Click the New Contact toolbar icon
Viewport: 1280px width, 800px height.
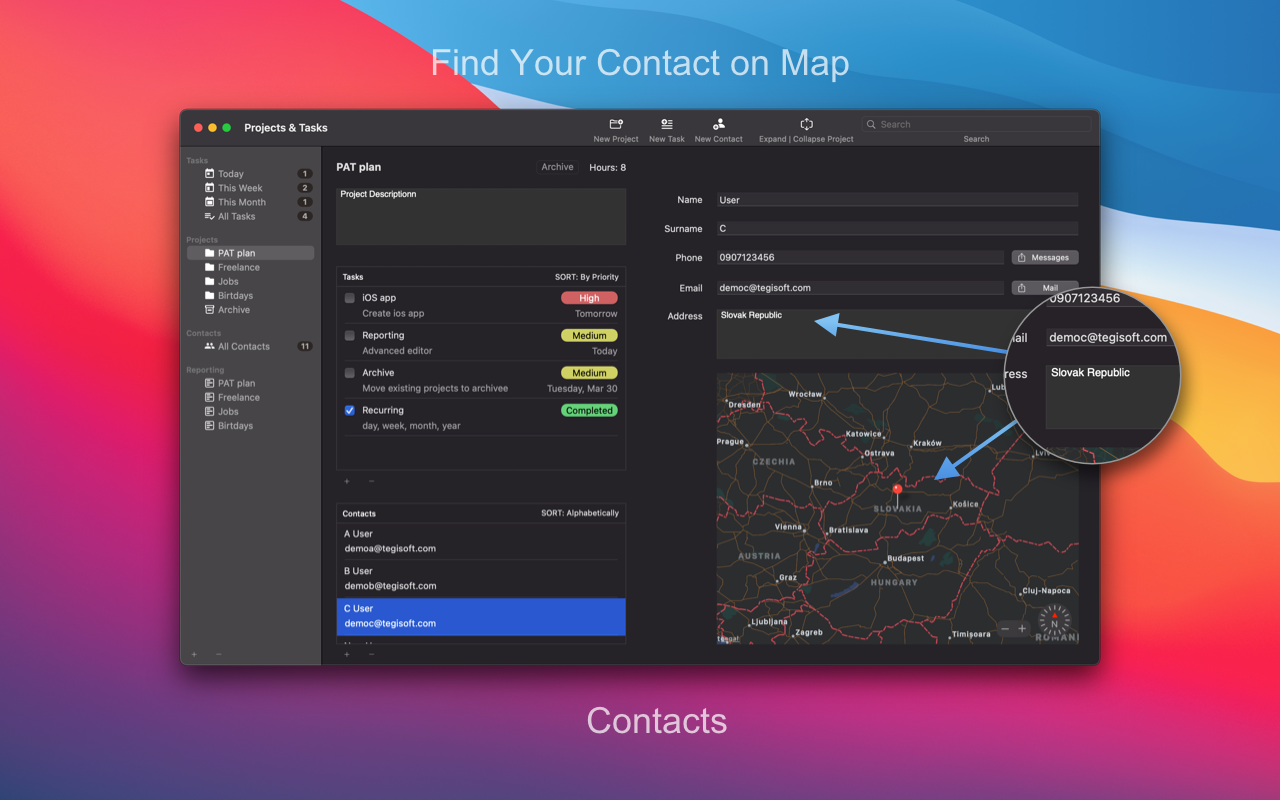point(718,124)
